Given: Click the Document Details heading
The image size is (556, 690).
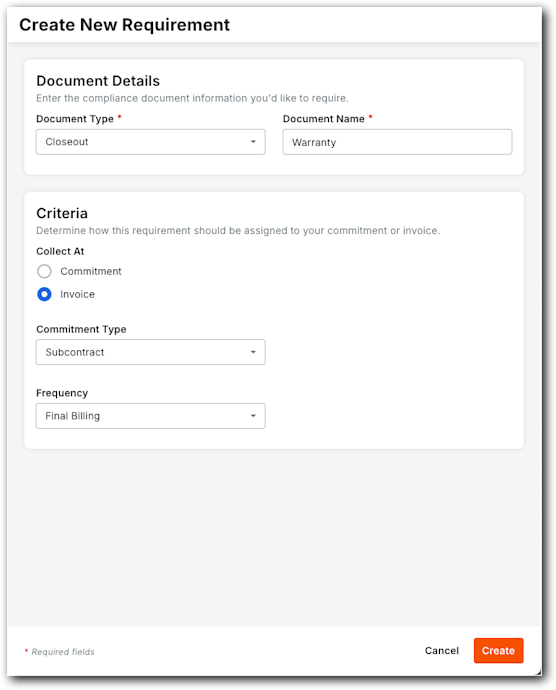Looking at the screenshot, I should (98, 81).
